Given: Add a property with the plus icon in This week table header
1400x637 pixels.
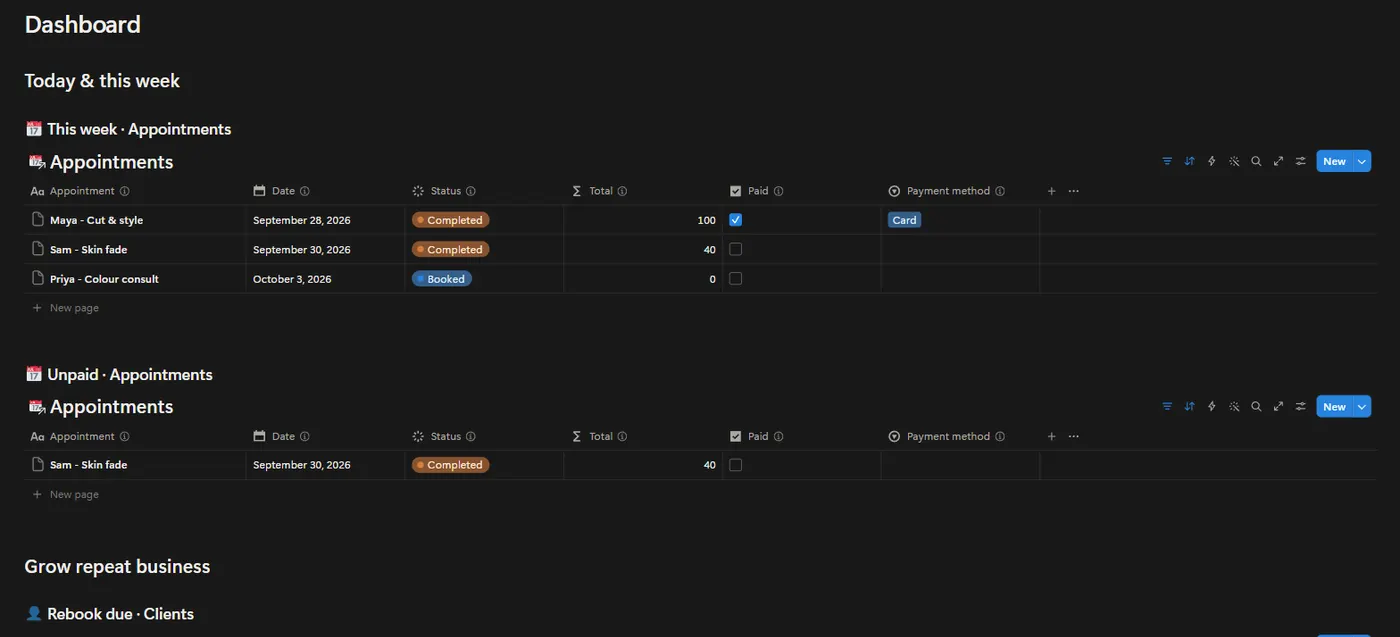Looking at the screenshot, I should coord(1051,191).
